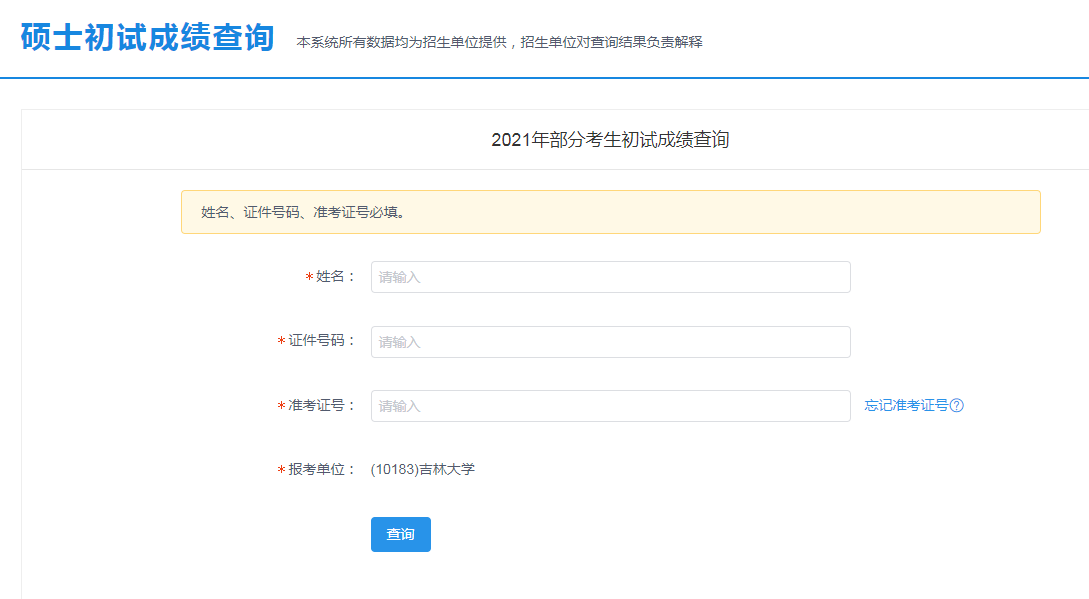This screenshot has height=599, width=1089.
Task: Activate the 准考证号 input field
Action: tap(610, 406)
